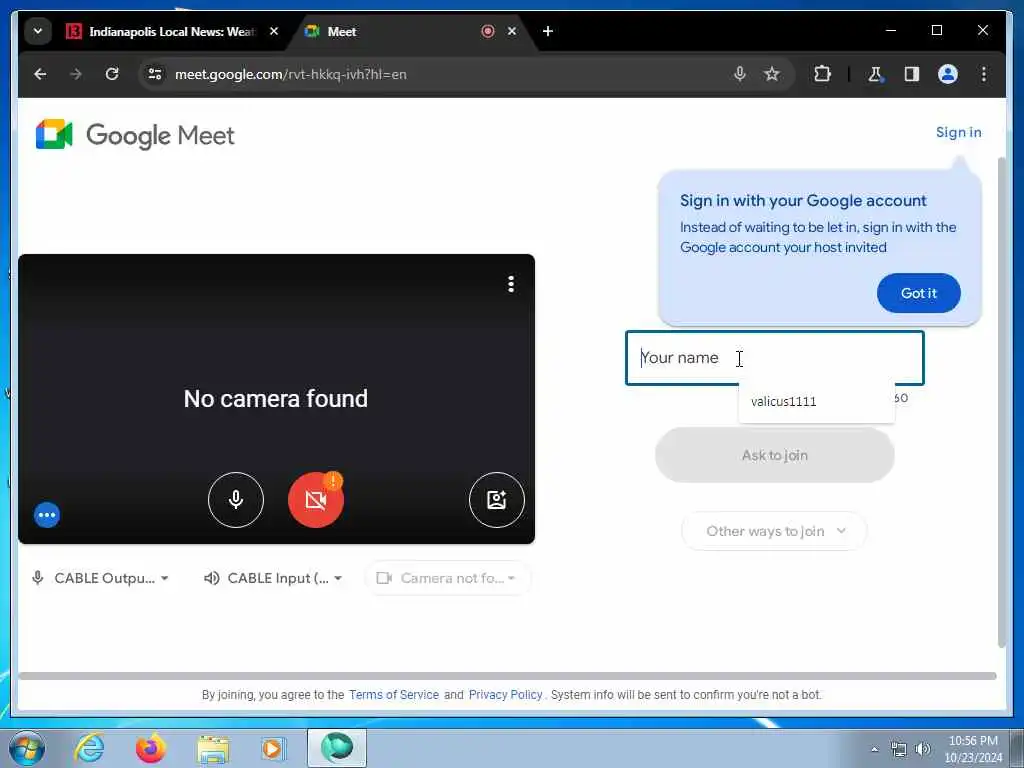This screenshot has width=1024, height=768.
Task: Open the Chrome three-dot menu
Action: coord(984,74)
